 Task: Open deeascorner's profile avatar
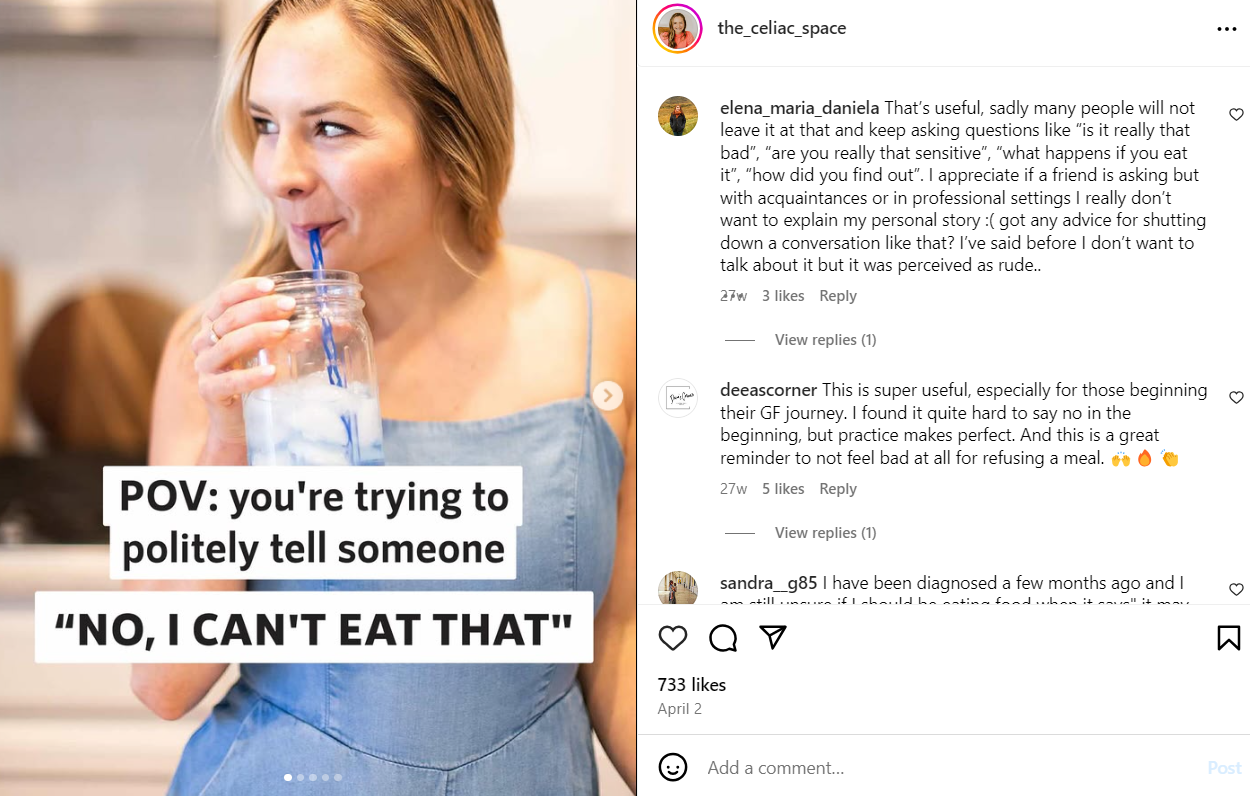tap(678, 398)
